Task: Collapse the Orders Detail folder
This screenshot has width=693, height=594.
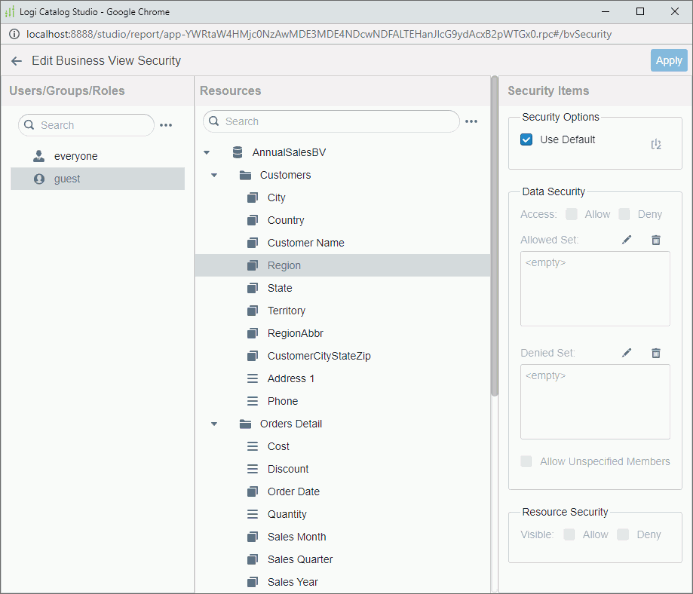Action: [214, 424]
